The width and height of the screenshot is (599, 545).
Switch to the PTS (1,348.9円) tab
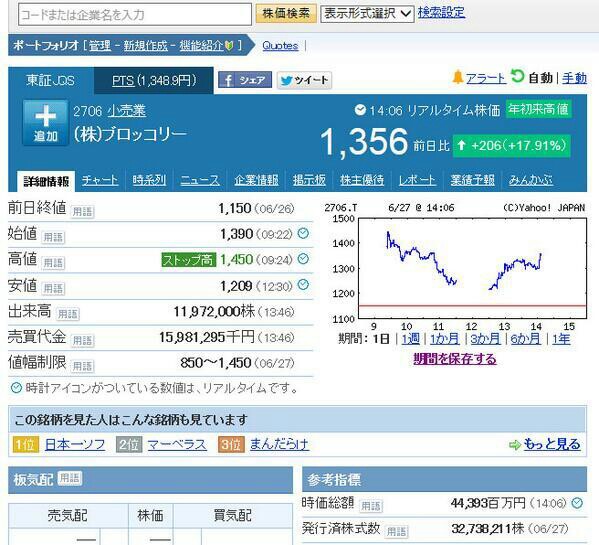(154, 81)
